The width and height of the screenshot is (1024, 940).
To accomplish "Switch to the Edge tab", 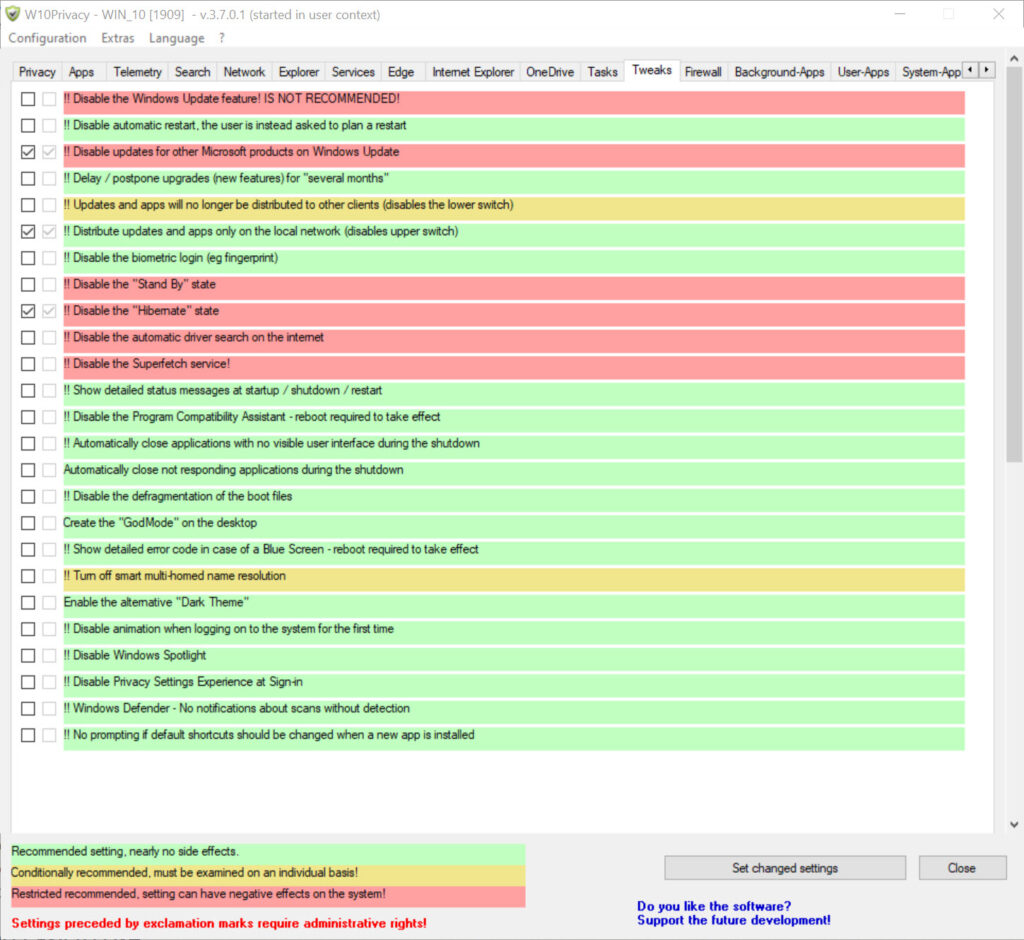I will 401,72.
